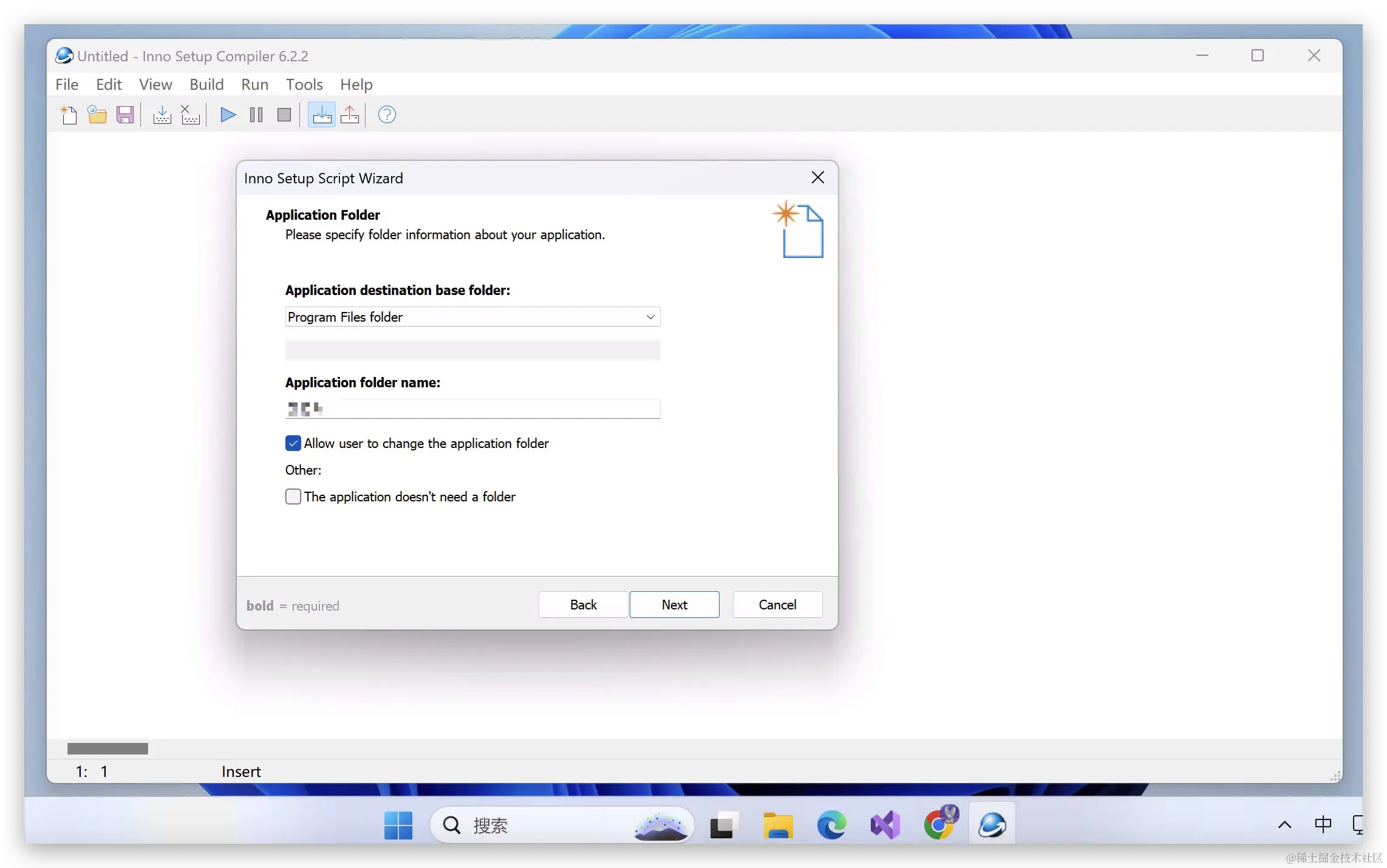This screenshot has width=1387, height=868.
Task: Click the horizontal scrollbar thumb in editor
Action: (107, 748)
